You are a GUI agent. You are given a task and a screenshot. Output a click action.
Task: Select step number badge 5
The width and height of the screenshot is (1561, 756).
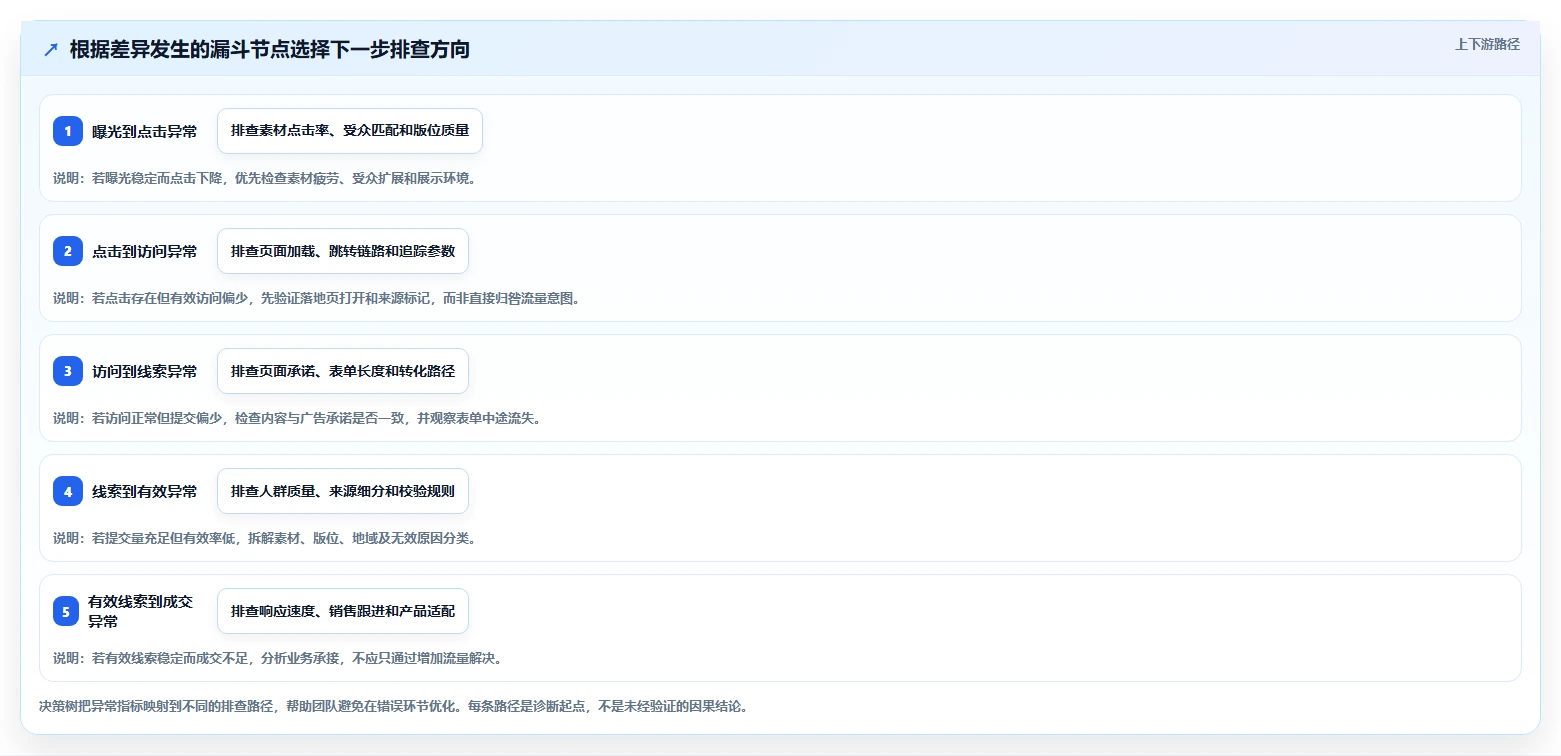(66, 611)
